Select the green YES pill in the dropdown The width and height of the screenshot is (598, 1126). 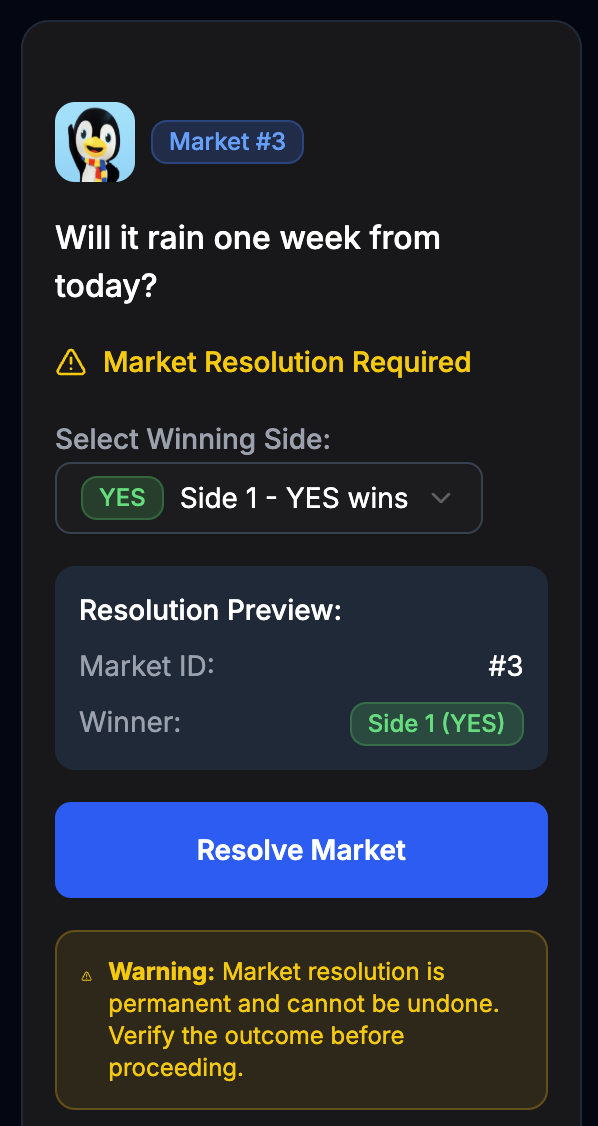[122, 497]
